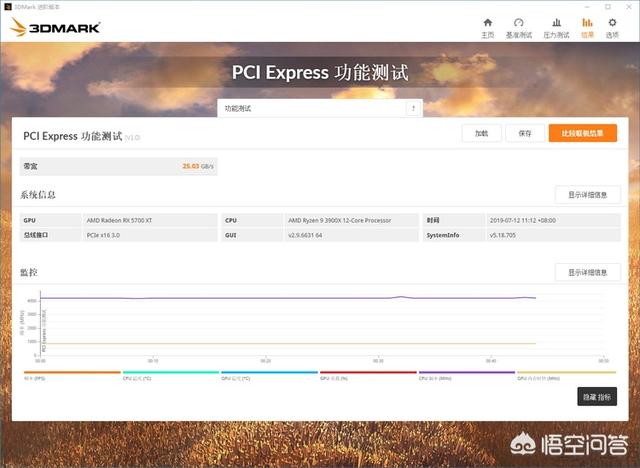The width and height of the screenshot is (640, 468).
Task: Show detailed info for 监控 section
Action: [x=588, y=273]
